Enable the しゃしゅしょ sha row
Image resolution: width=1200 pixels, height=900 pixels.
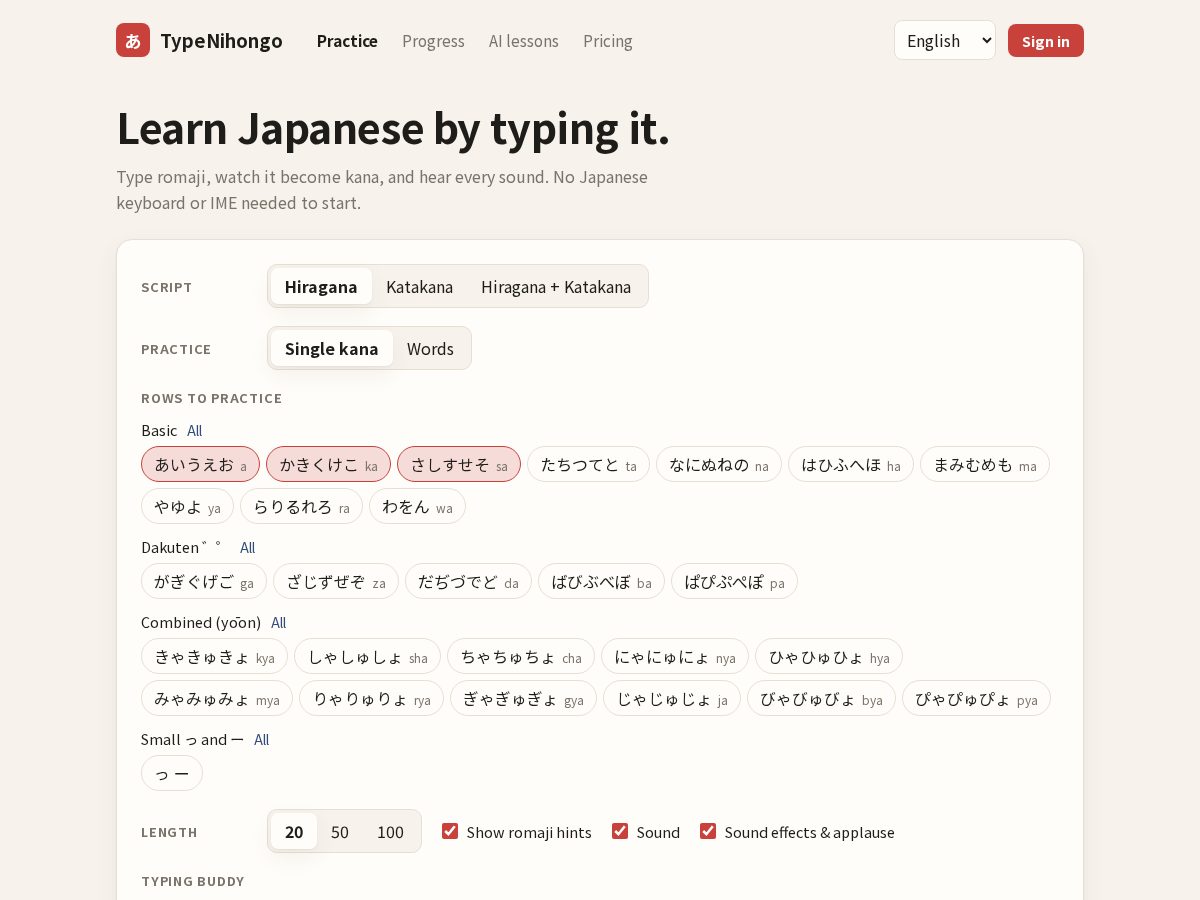point(367,656)
